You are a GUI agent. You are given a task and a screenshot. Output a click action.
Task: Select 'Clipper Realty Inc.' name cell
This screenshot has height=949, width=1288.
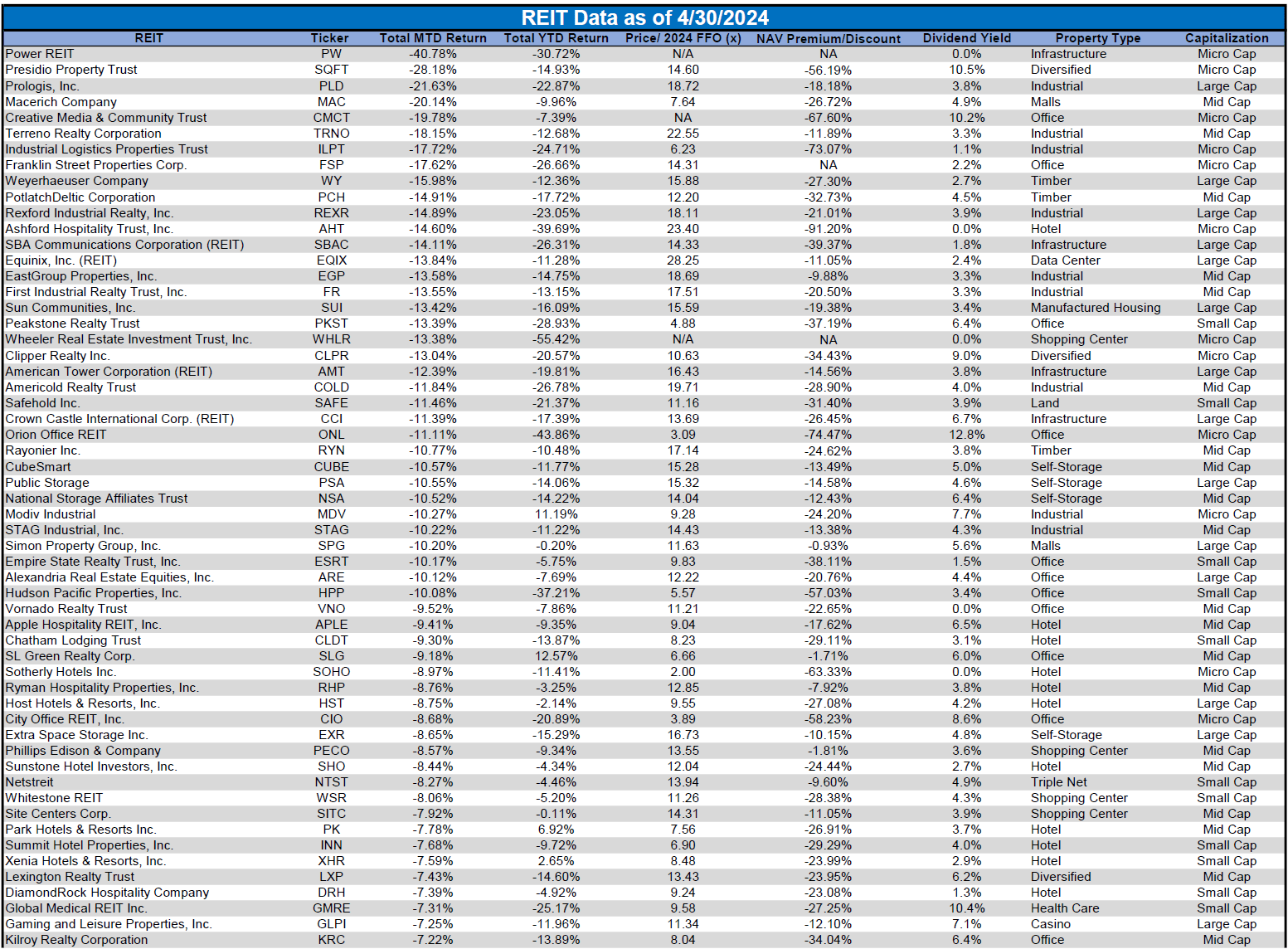57,356
